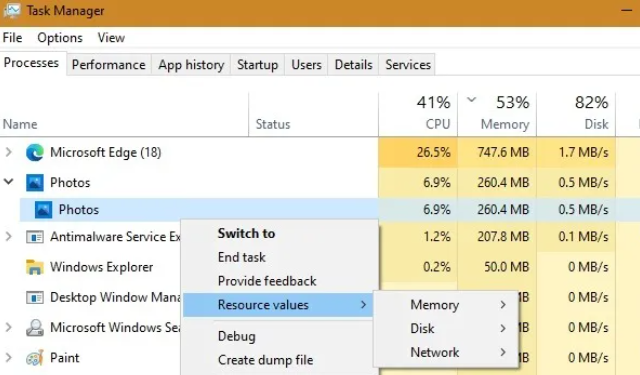Viewport: 640px width, 375px height.
Task: Sort by the Memory column header
Action: point(497,114)
